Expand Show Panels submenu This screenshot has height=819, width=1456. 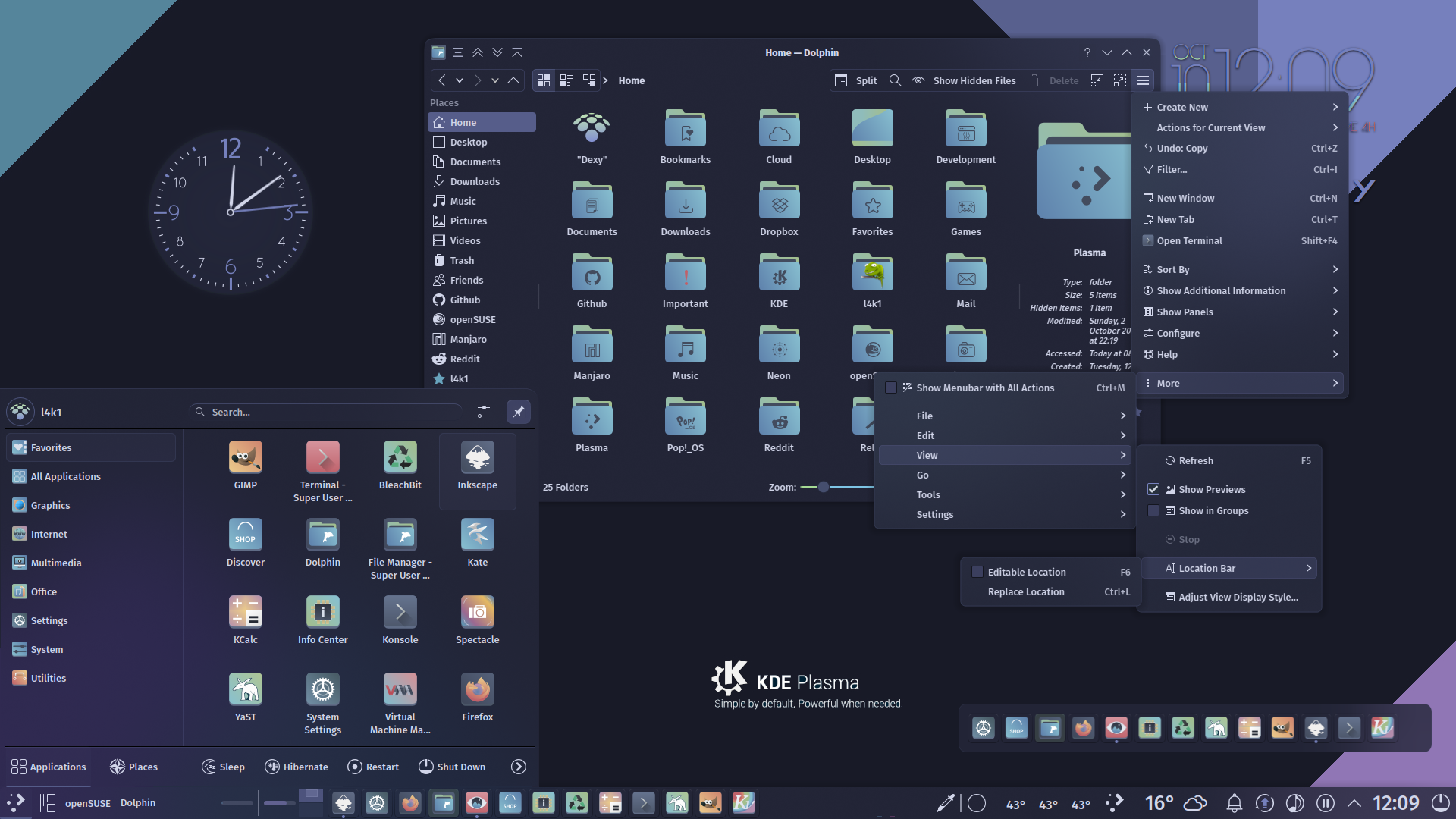[1241, 312]
